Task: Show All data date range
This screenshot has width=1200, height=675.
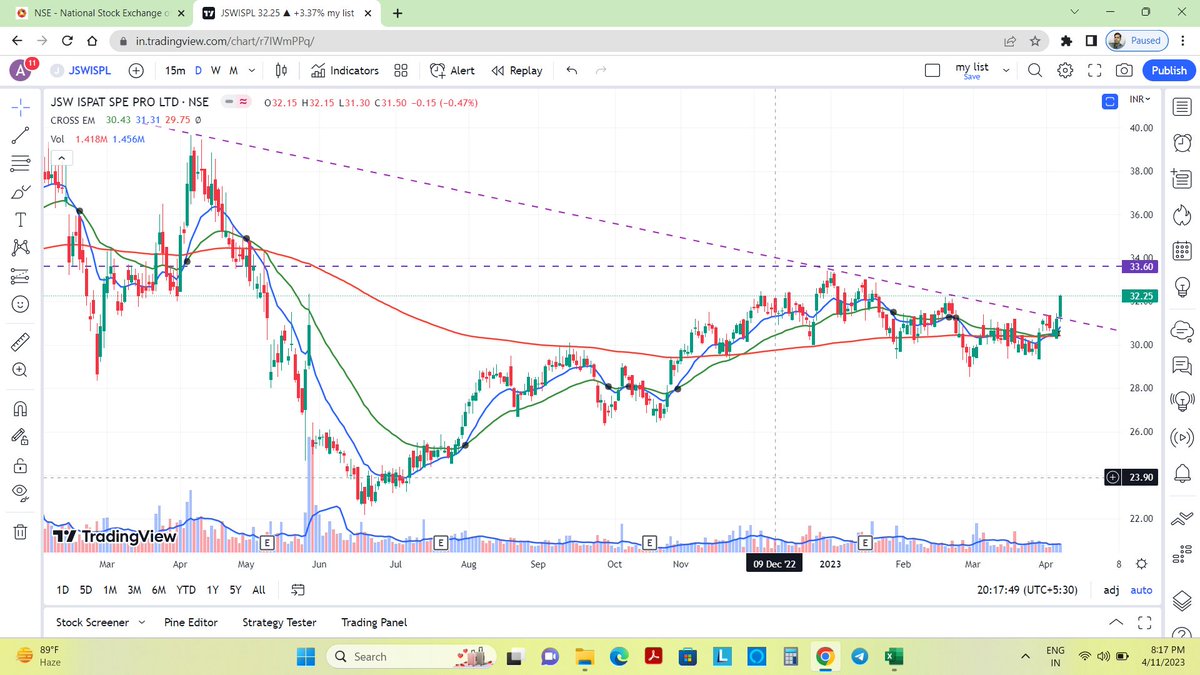Action: 259,590
